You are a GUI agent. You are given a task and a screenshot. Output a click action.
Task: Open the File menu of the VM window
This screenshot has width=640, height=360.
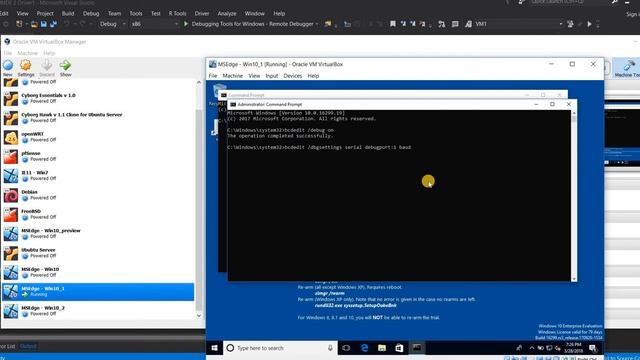[x=213, y=76]
